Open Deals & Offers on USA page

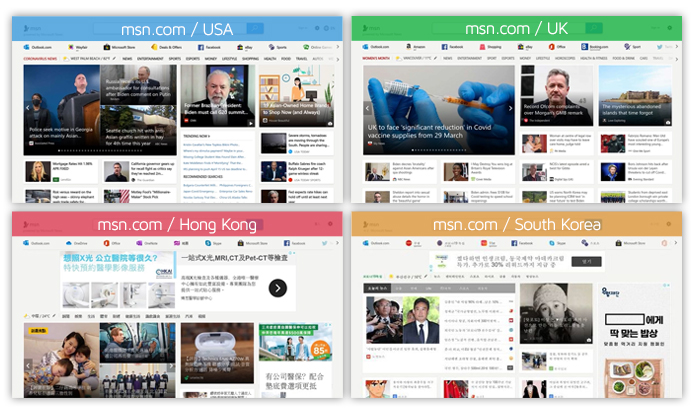(166, 47)
